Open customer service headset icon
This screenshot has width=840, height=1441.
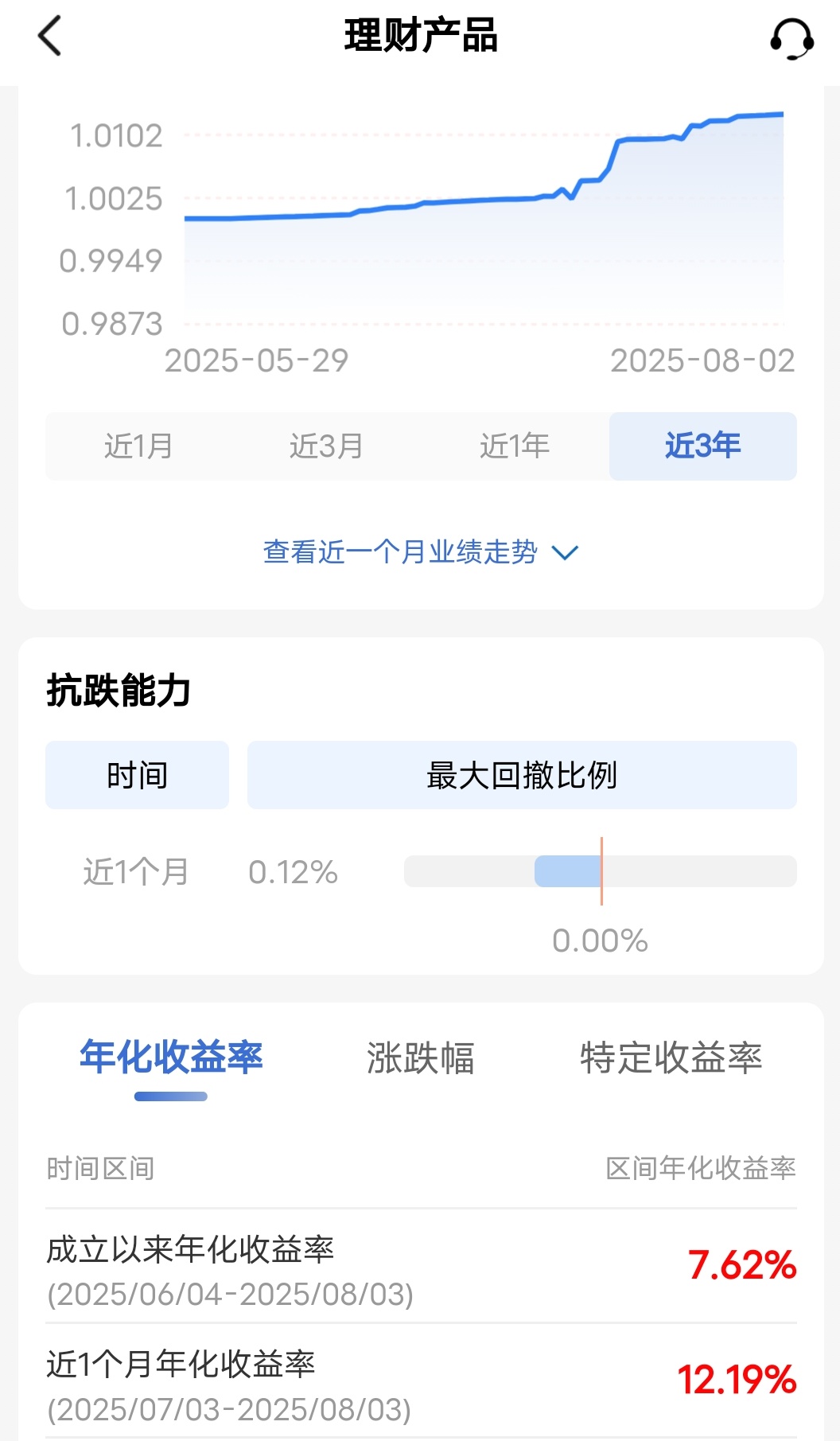(791, 38)
